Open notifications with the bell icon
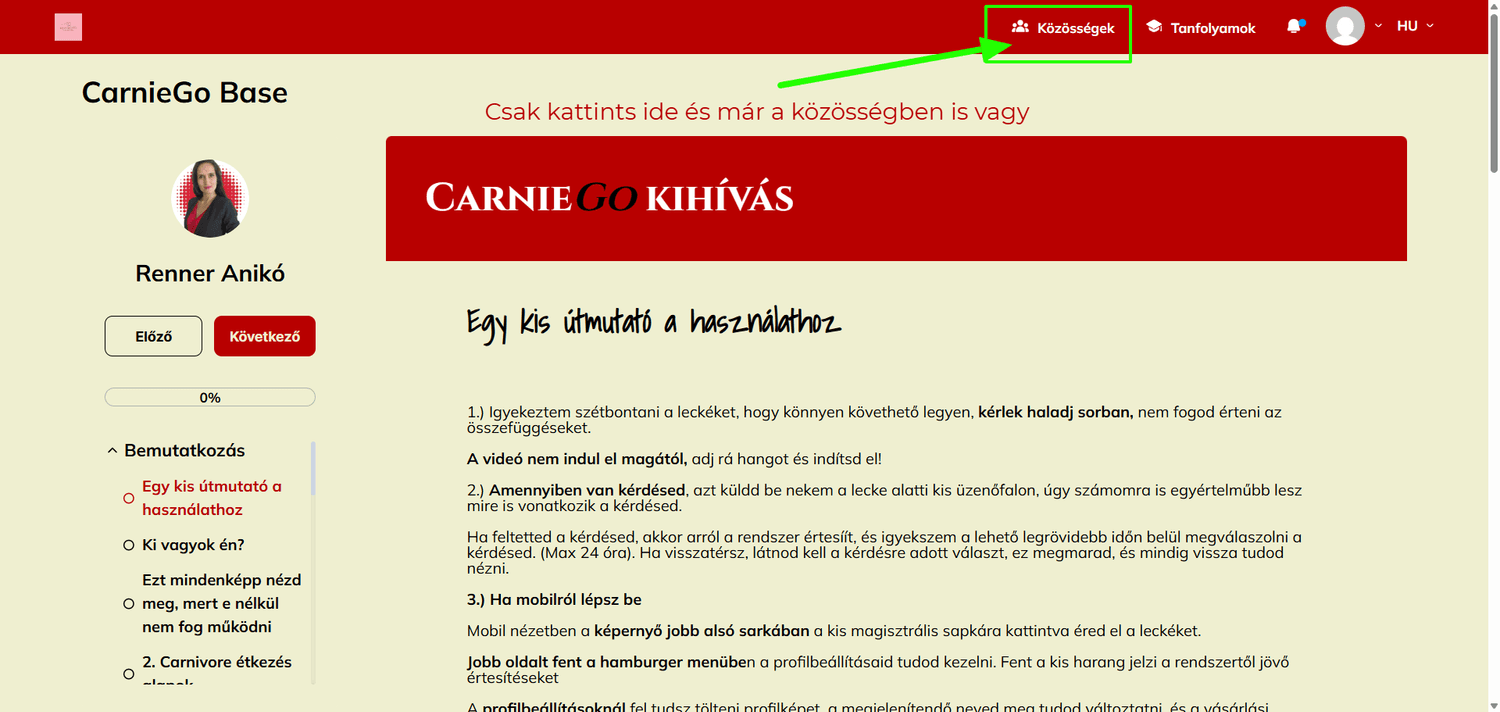The height and width of the screenshot is (712, 1500). (1294, 27)
